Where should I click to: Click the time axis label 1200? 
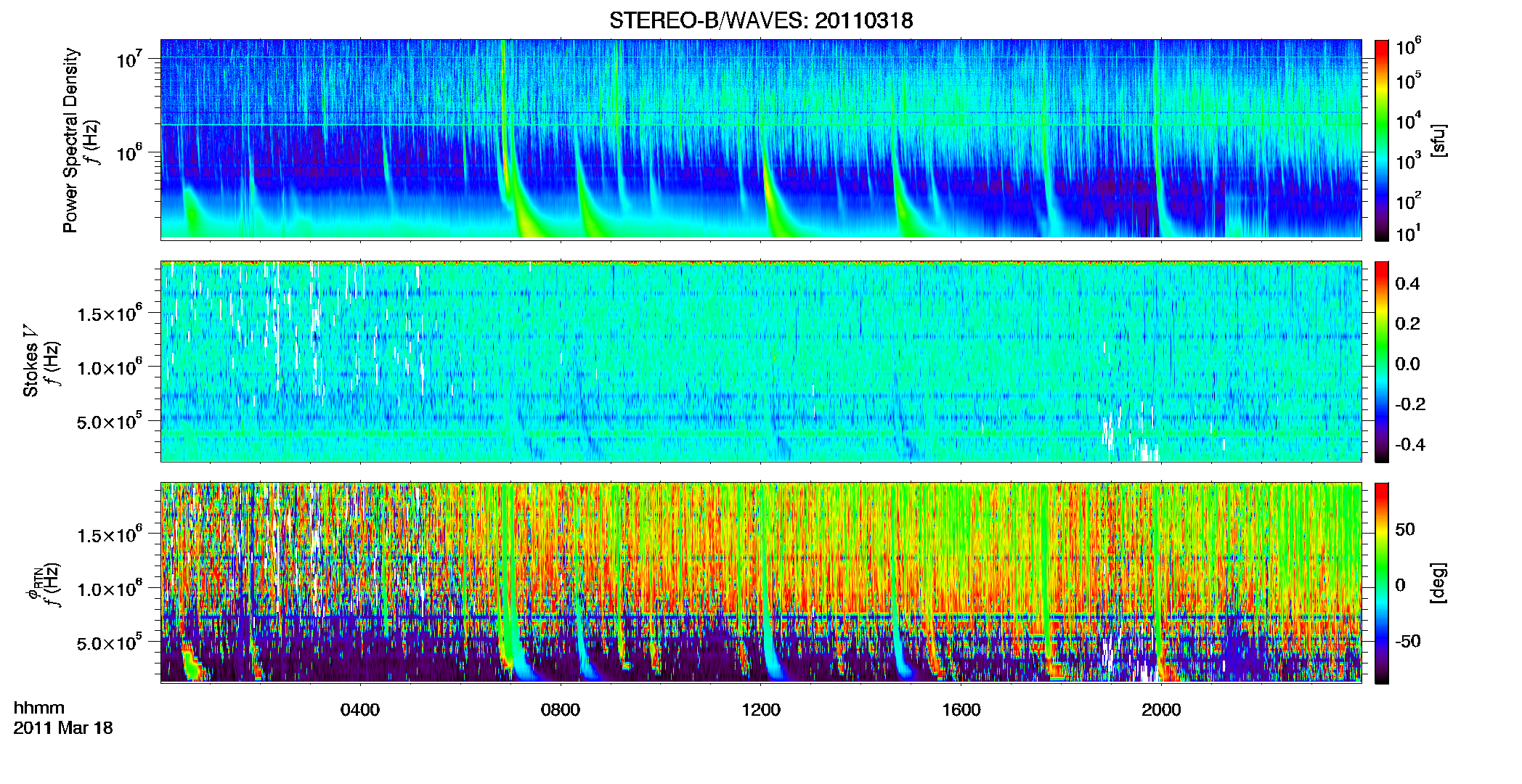tap(761, 710)
